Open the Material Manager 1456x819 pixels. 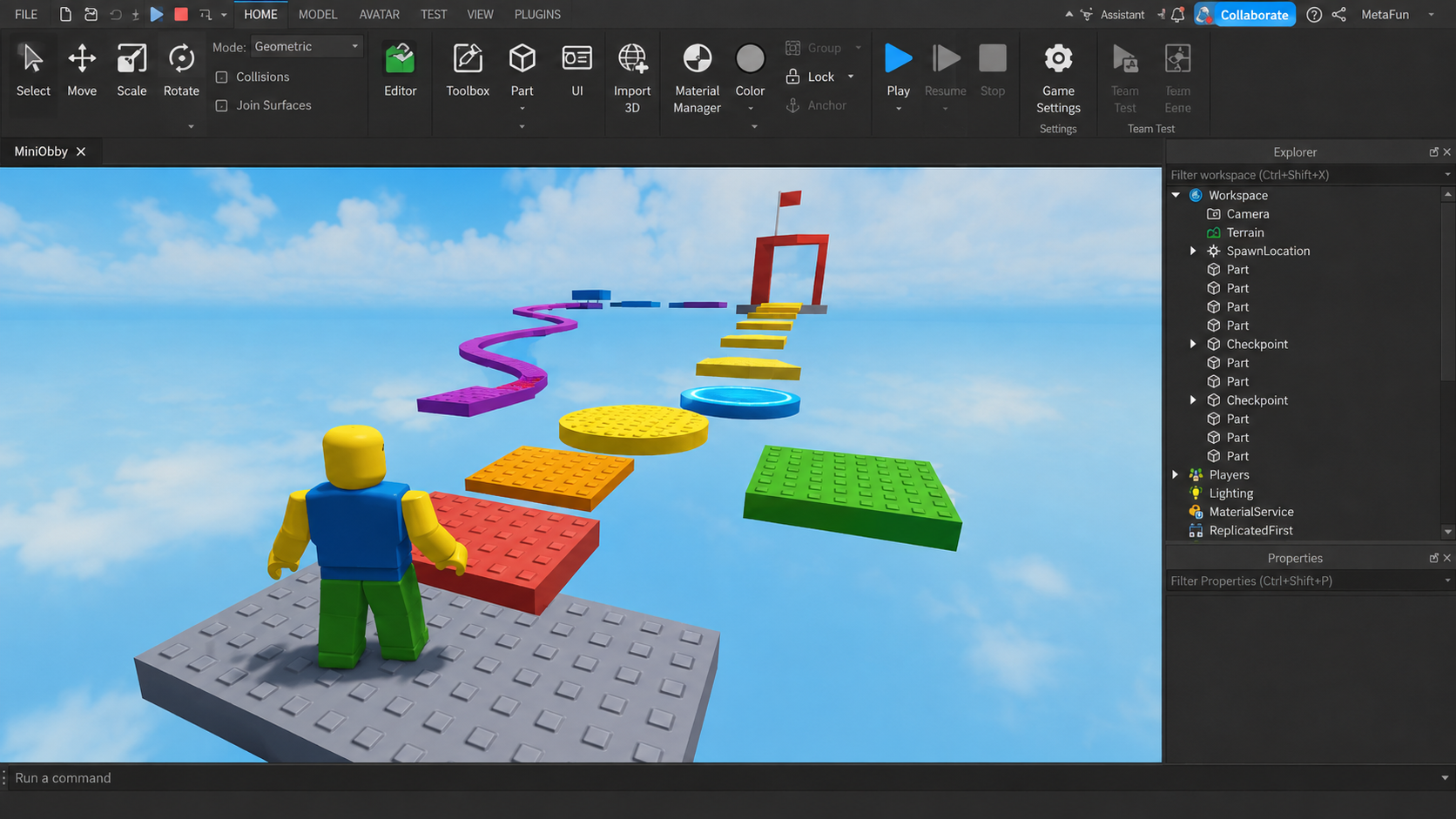[x=697, y=79]
